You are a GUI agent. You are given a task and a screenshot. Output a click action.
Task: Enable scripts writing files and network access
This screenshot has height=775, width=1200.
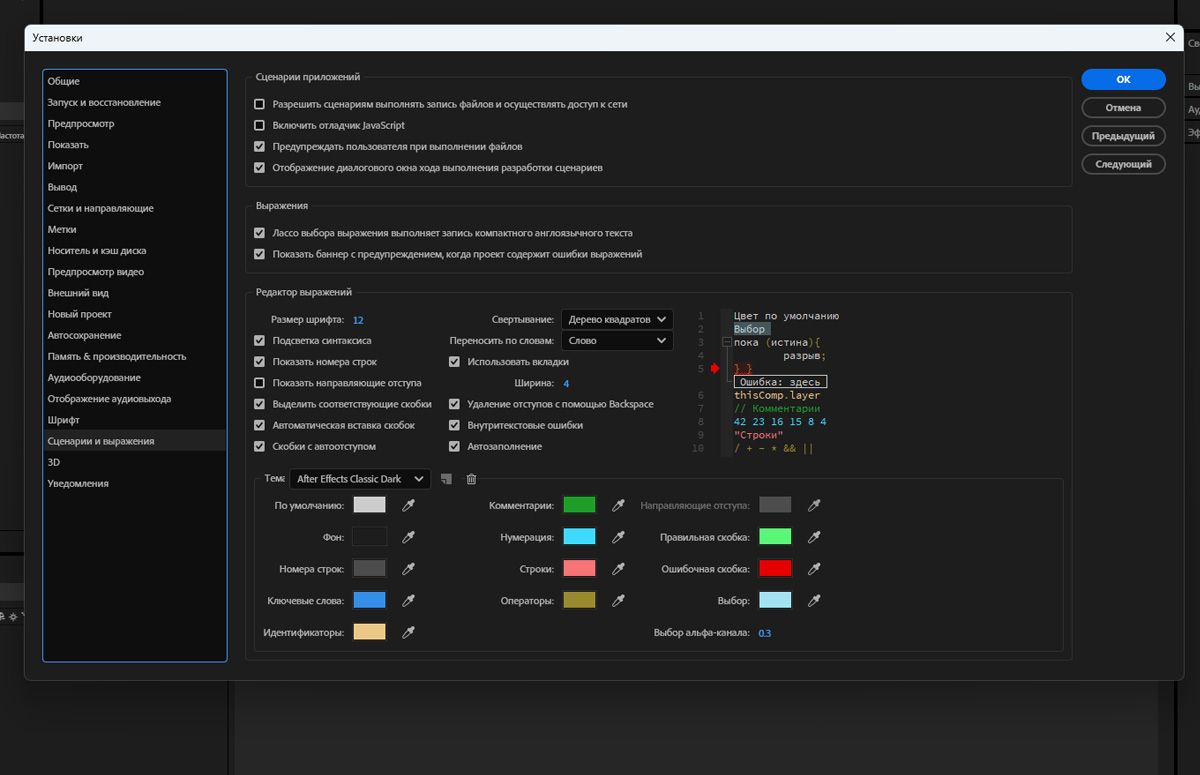point(260,104)
